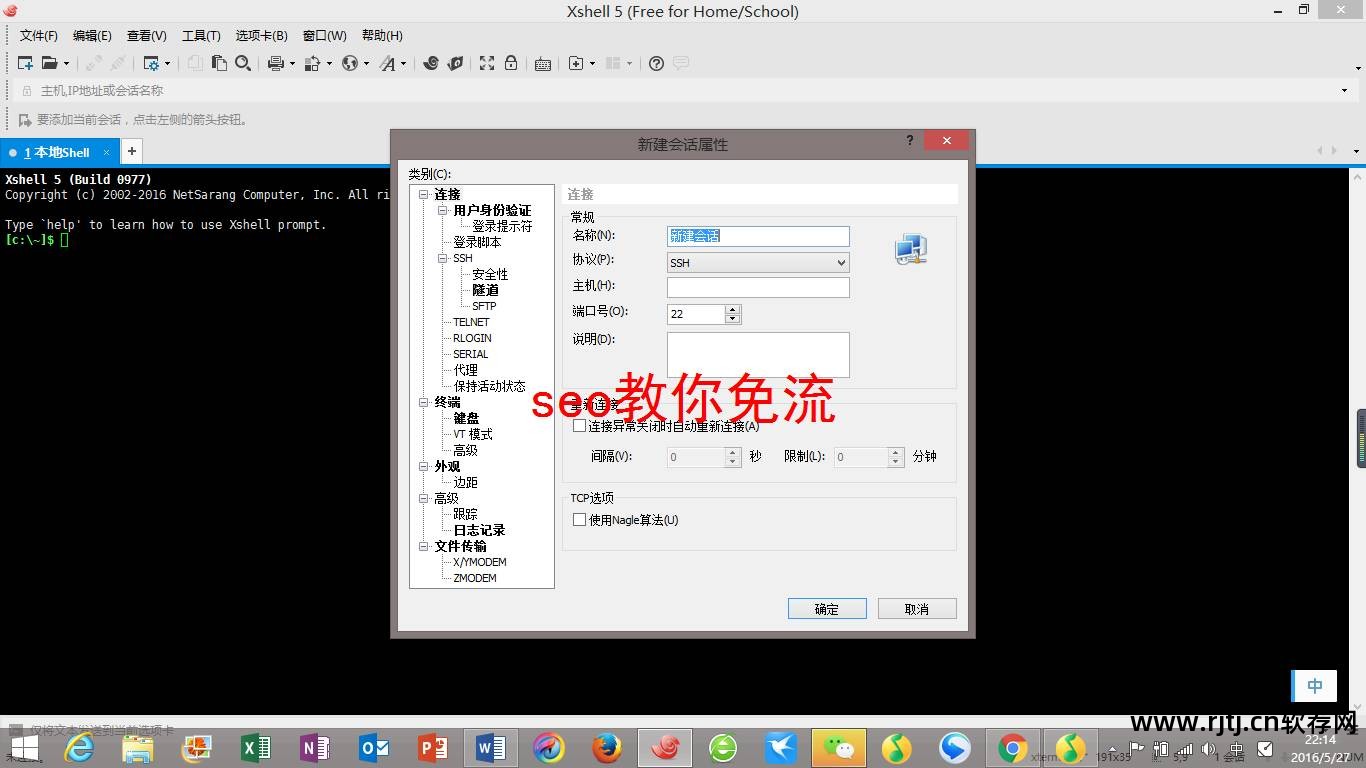Click the 端口号 port number field
The height and width of the screenshot is (768, 1366).
click(x=696, y=314)
